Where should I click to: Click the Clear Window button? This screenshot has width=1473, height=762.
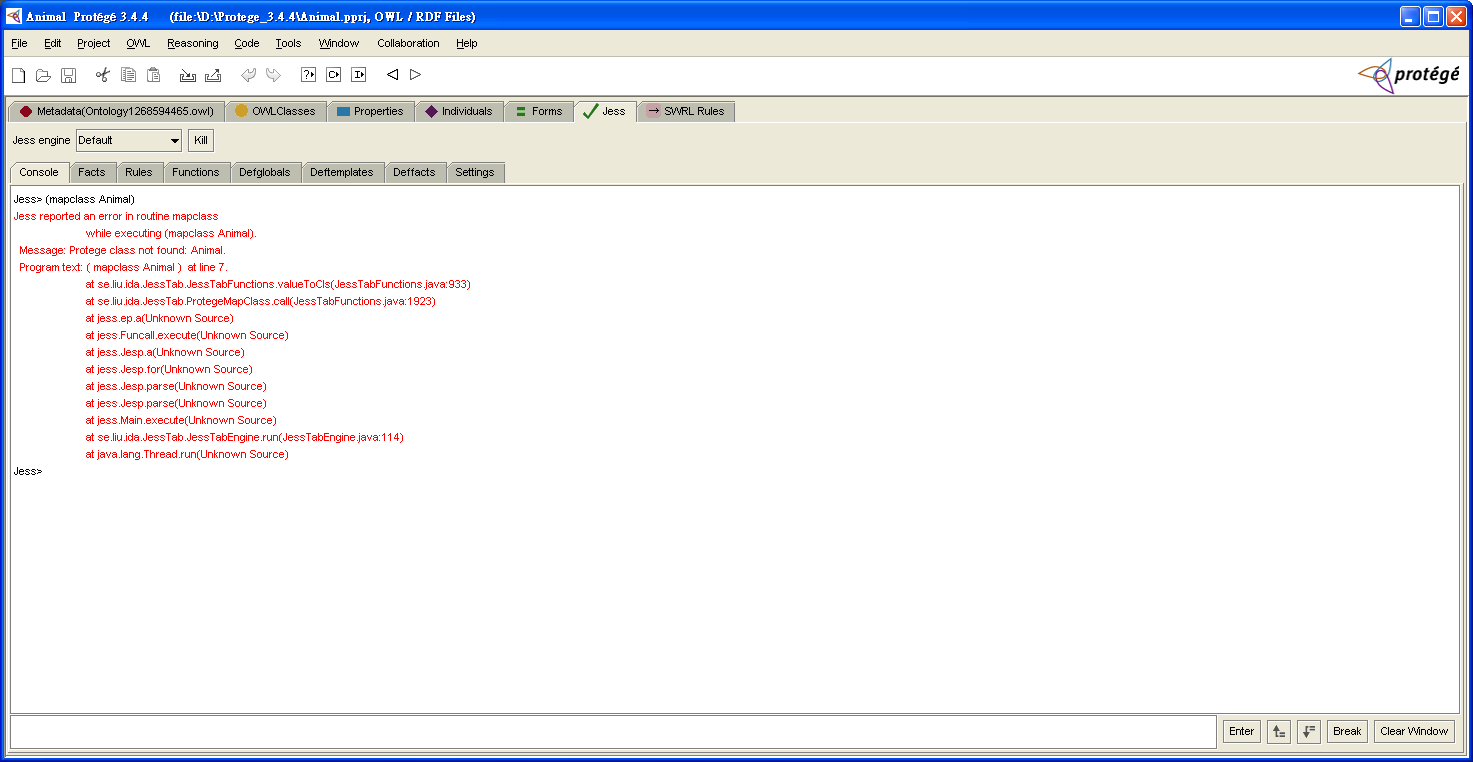pyautogui.click(x=1414, y=731)
